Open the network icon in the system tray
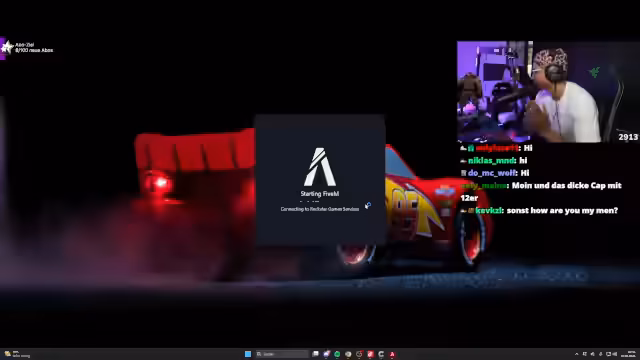 pyautogui.click(x=609, y=354)
